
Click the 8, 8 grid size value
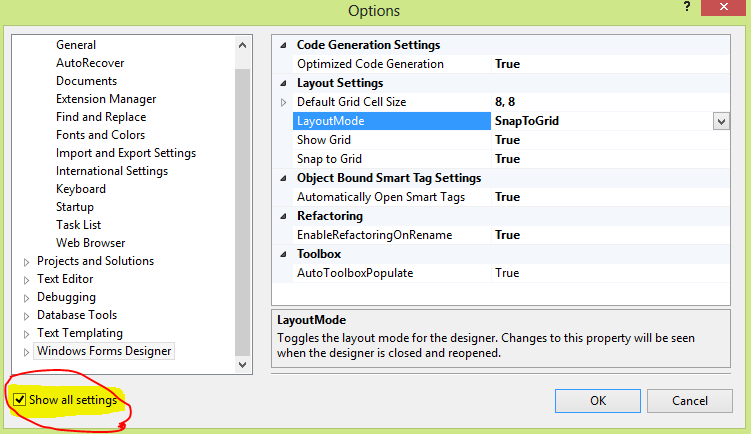[x=505, y=102]
